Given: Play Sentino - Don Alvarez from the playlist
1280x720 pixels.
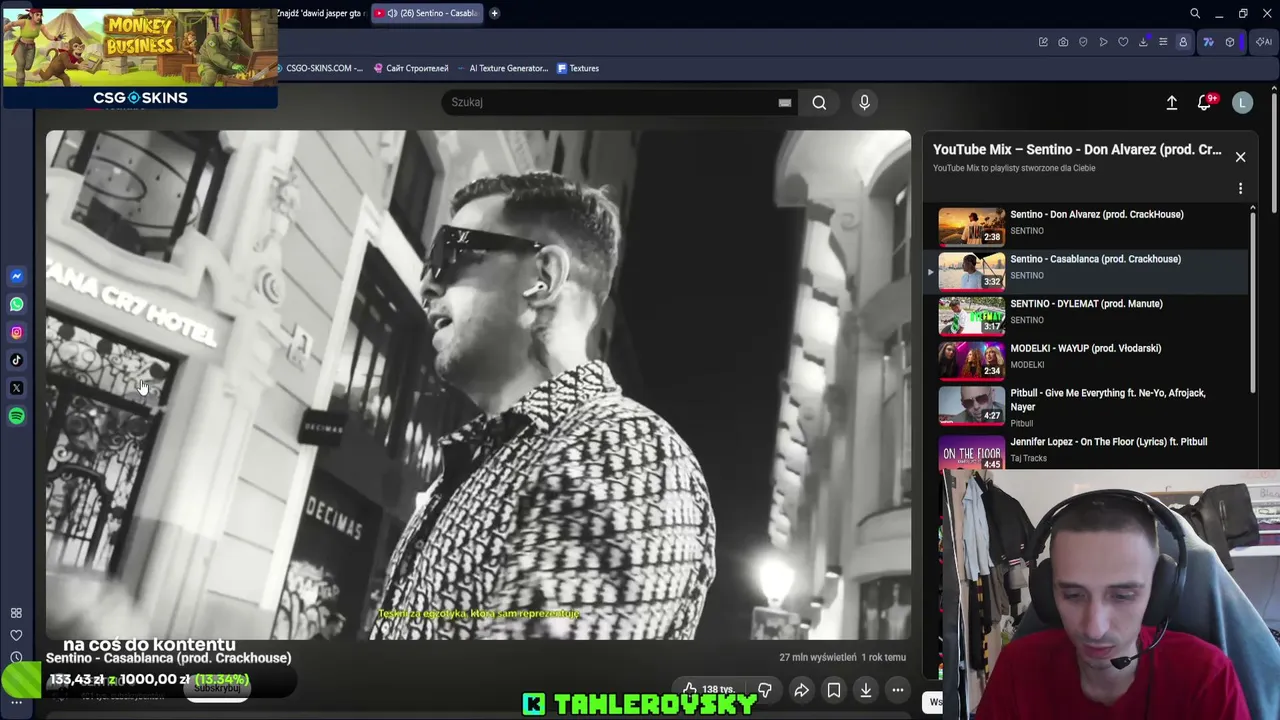Looking at the screenshot, I should pos(1085,226).
